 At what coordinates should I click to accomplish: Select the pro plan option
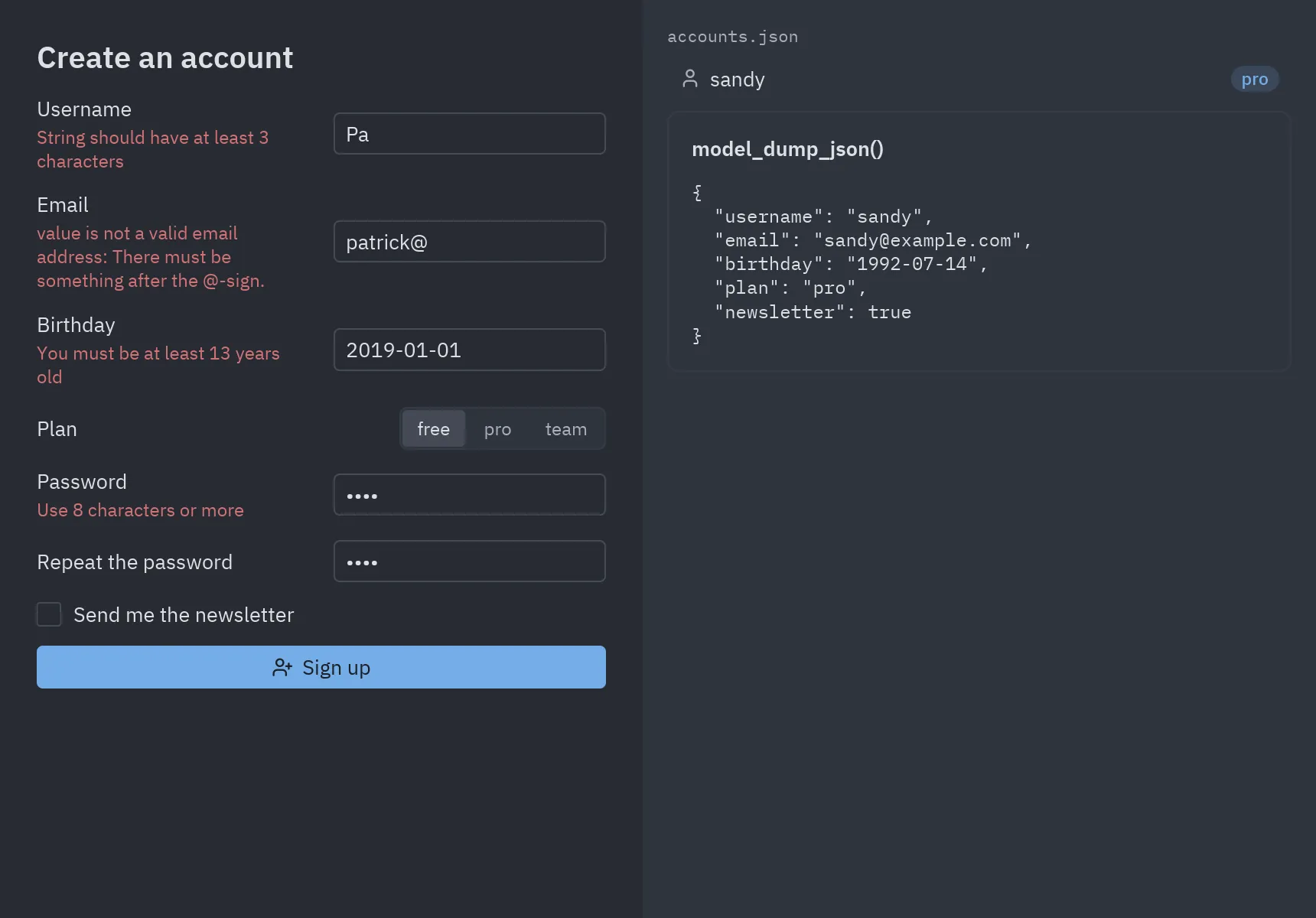coord(497,429)
